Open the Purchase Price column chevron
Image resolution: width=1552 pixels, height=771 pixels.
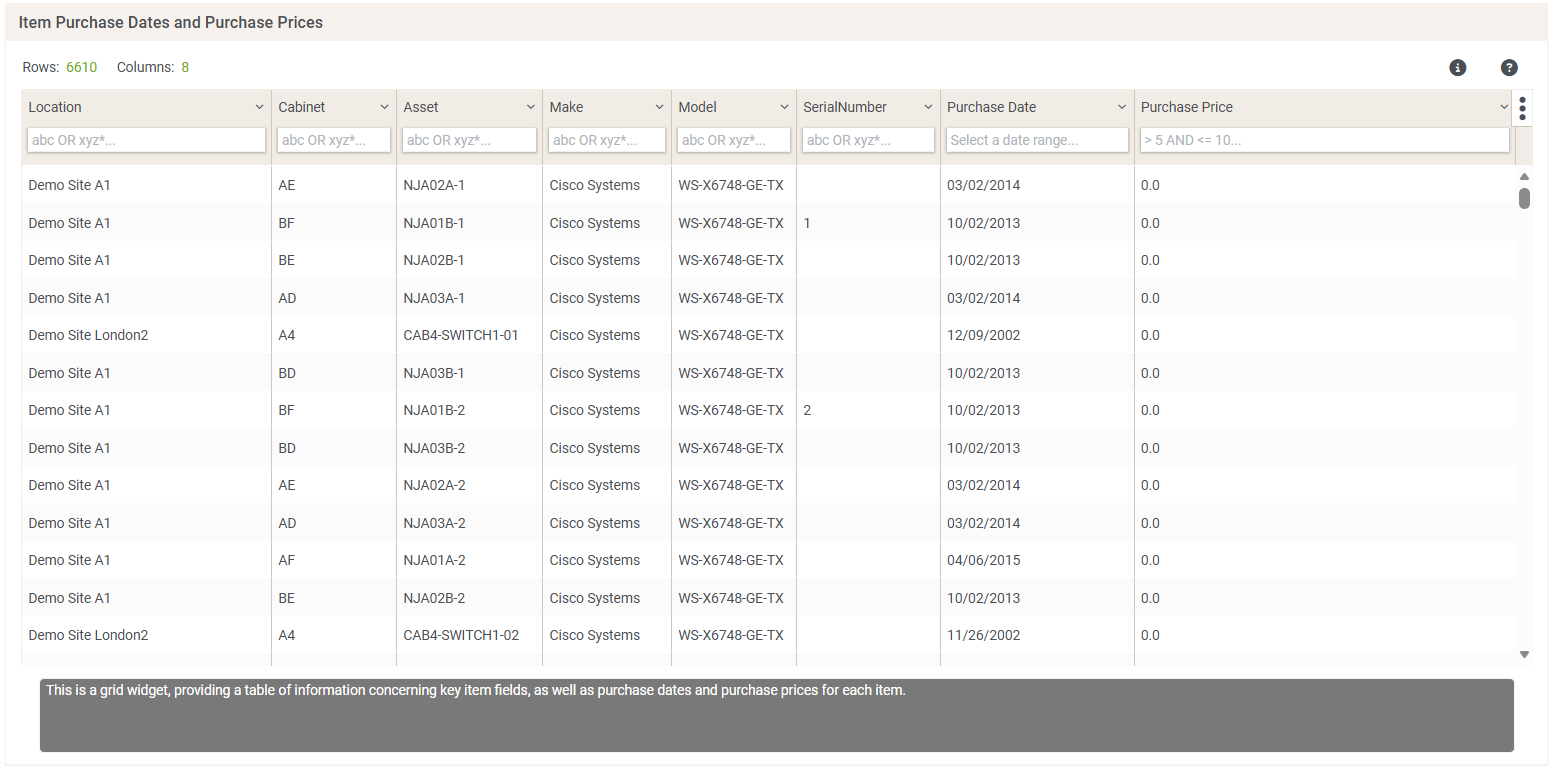coord(1503,107)
